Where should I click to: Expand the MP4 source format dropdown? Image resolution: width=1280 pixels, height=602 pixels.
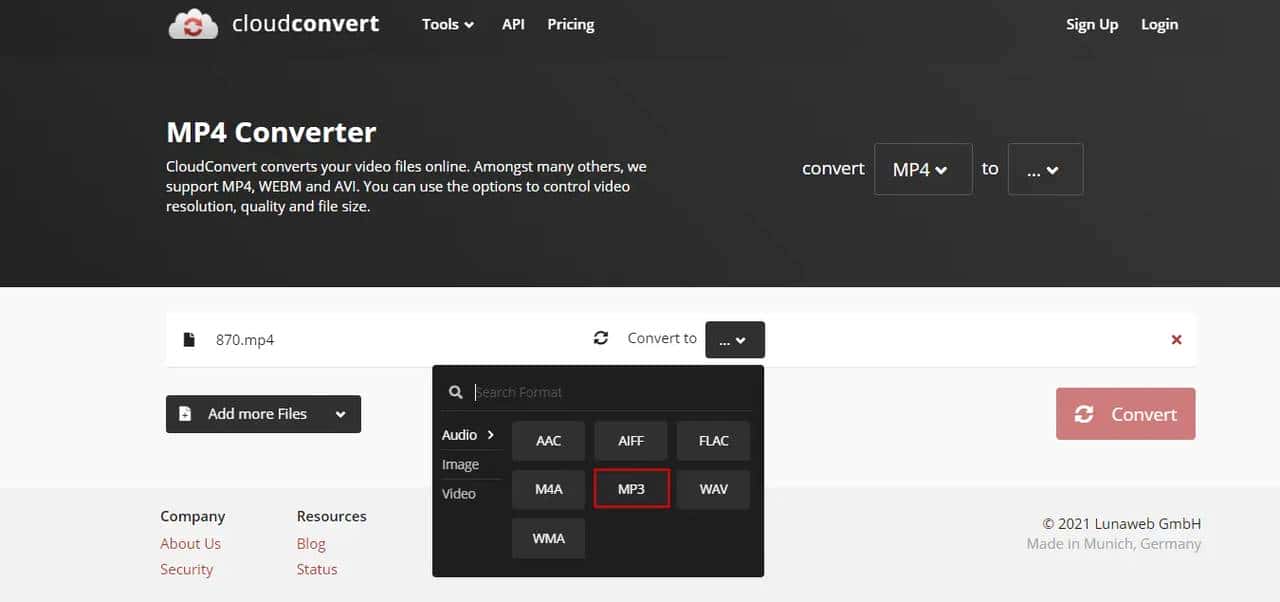[x=922, y=169]
